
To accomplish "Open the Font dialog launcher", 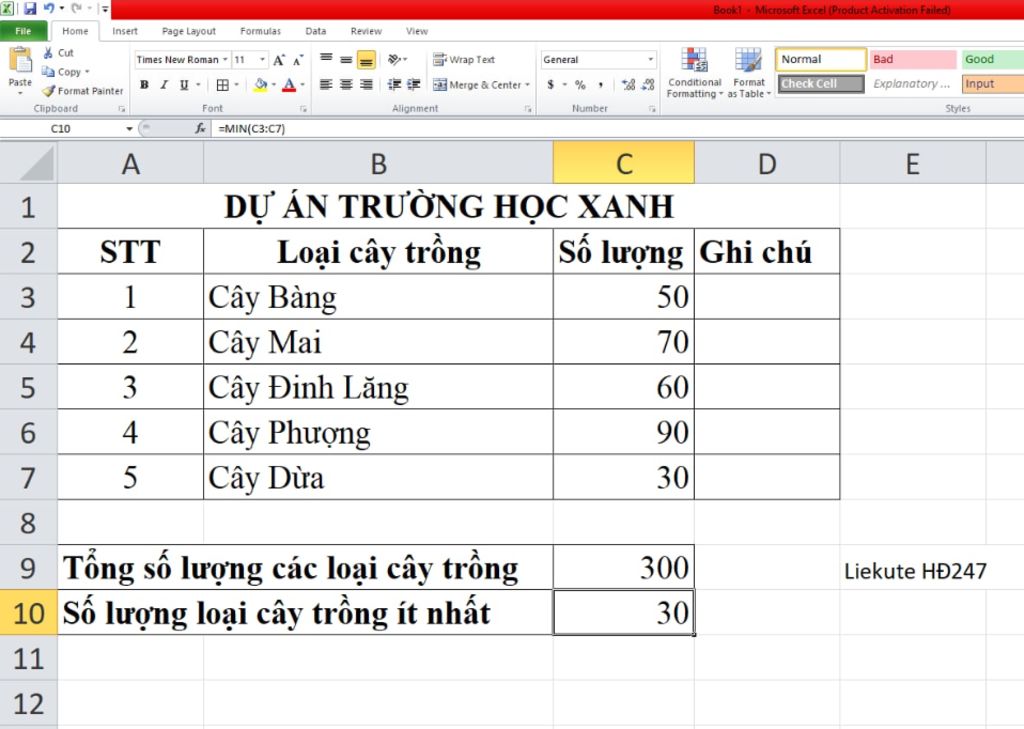I will coord(303,109).
